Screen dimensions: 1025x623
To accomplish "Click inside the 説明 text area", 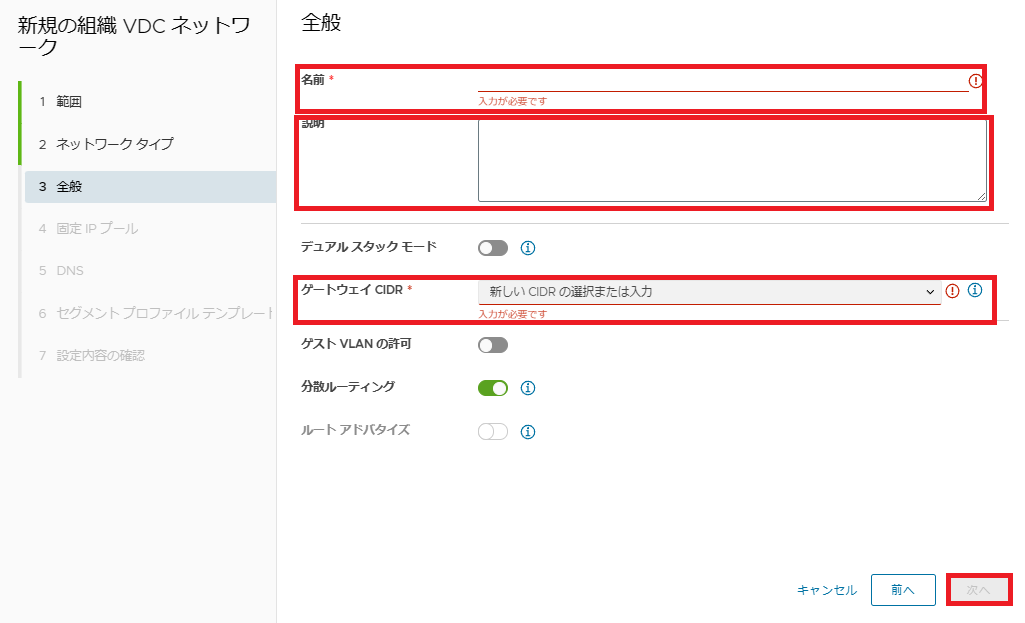I will coord(732,161).
